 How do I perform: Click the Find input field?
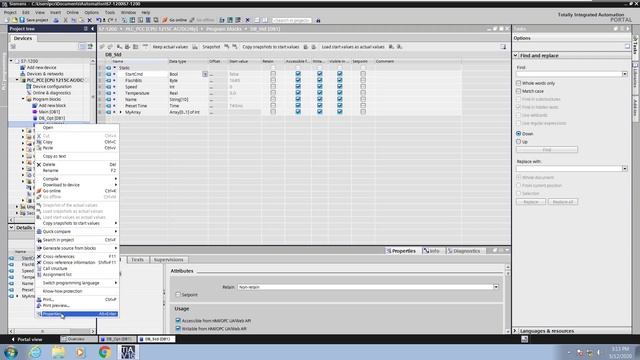(x=569, y=74)
